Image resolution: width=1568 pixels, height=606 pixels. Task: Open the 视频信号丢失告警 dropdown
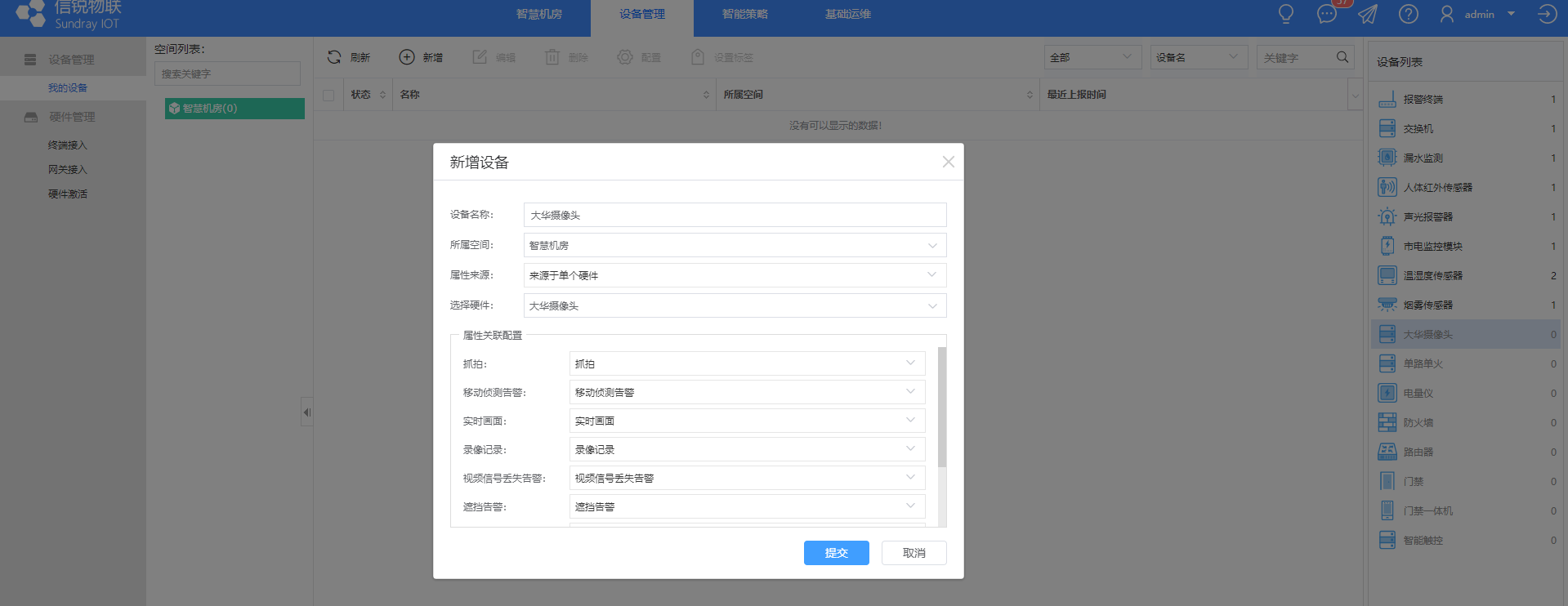point(747,478)
